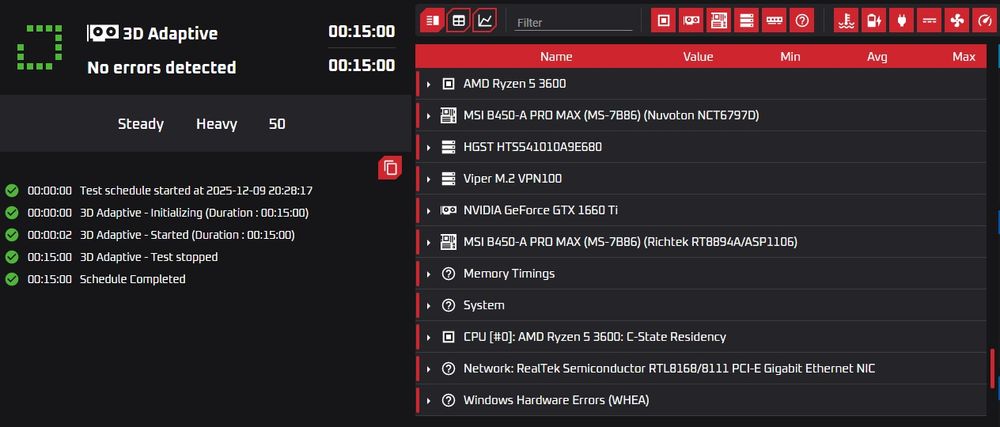This screenshot has width=1000, height=427.
Task: Expand the Memory Timings row arrow
Action: click(429, 274)
